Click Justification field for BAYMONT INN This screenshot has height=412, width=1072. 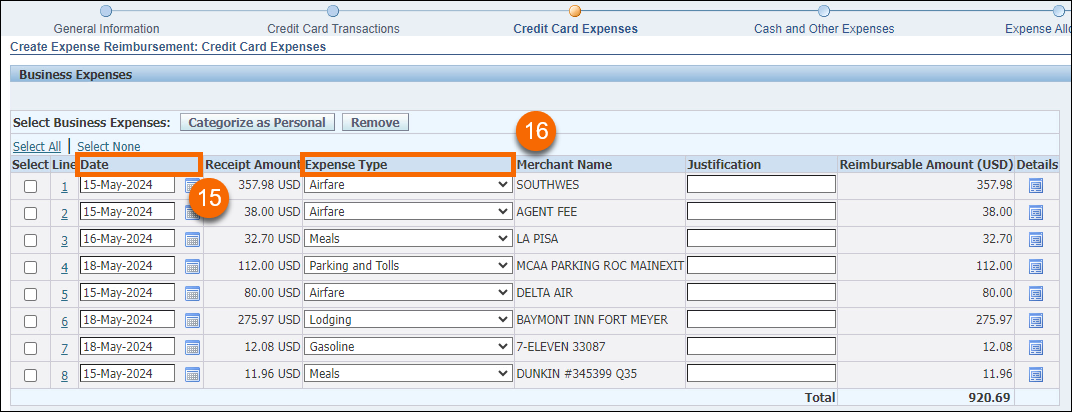point(762,320)
